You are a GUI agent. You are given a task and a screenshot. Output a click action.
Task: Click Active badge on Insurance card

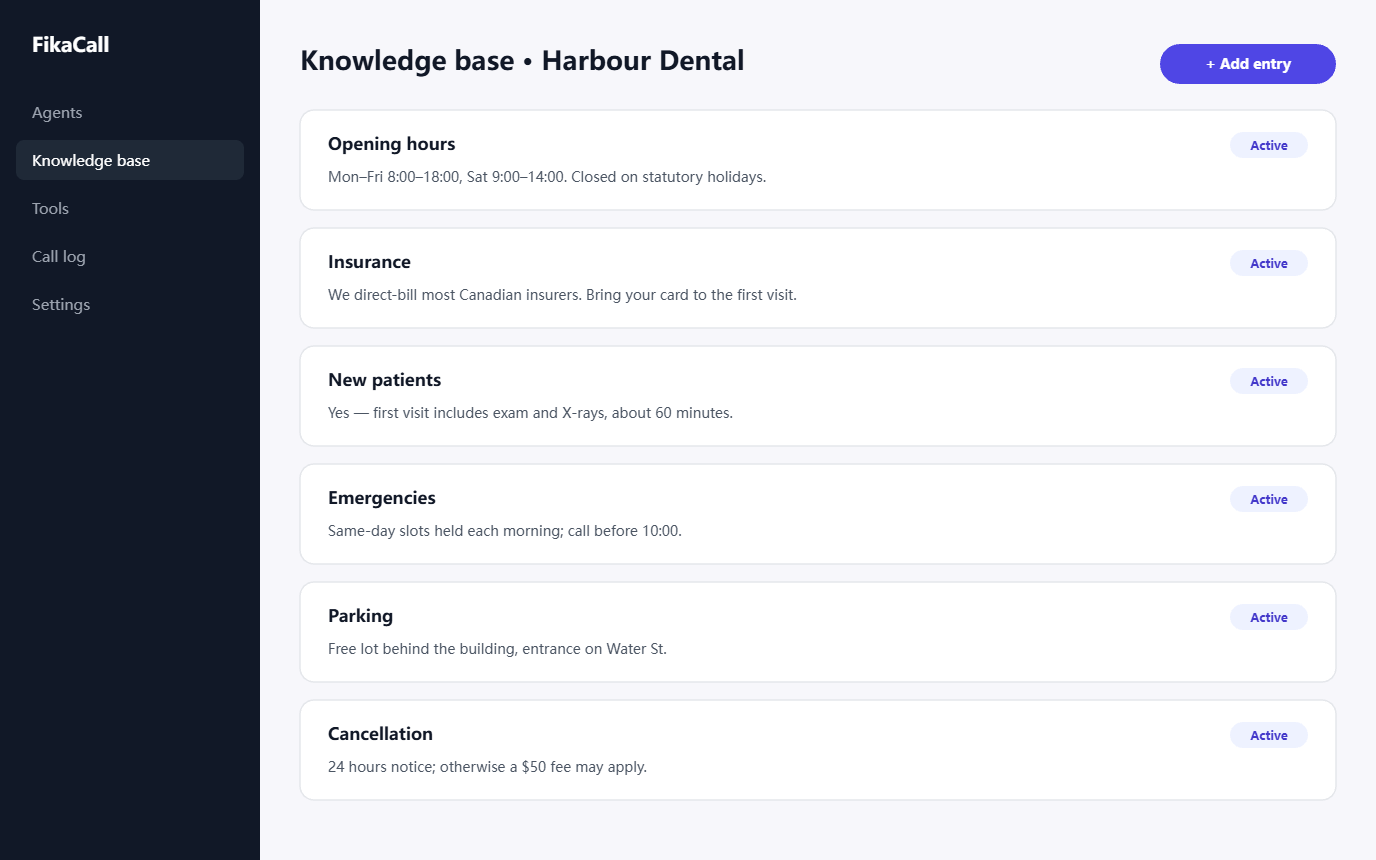[1269, 263]
